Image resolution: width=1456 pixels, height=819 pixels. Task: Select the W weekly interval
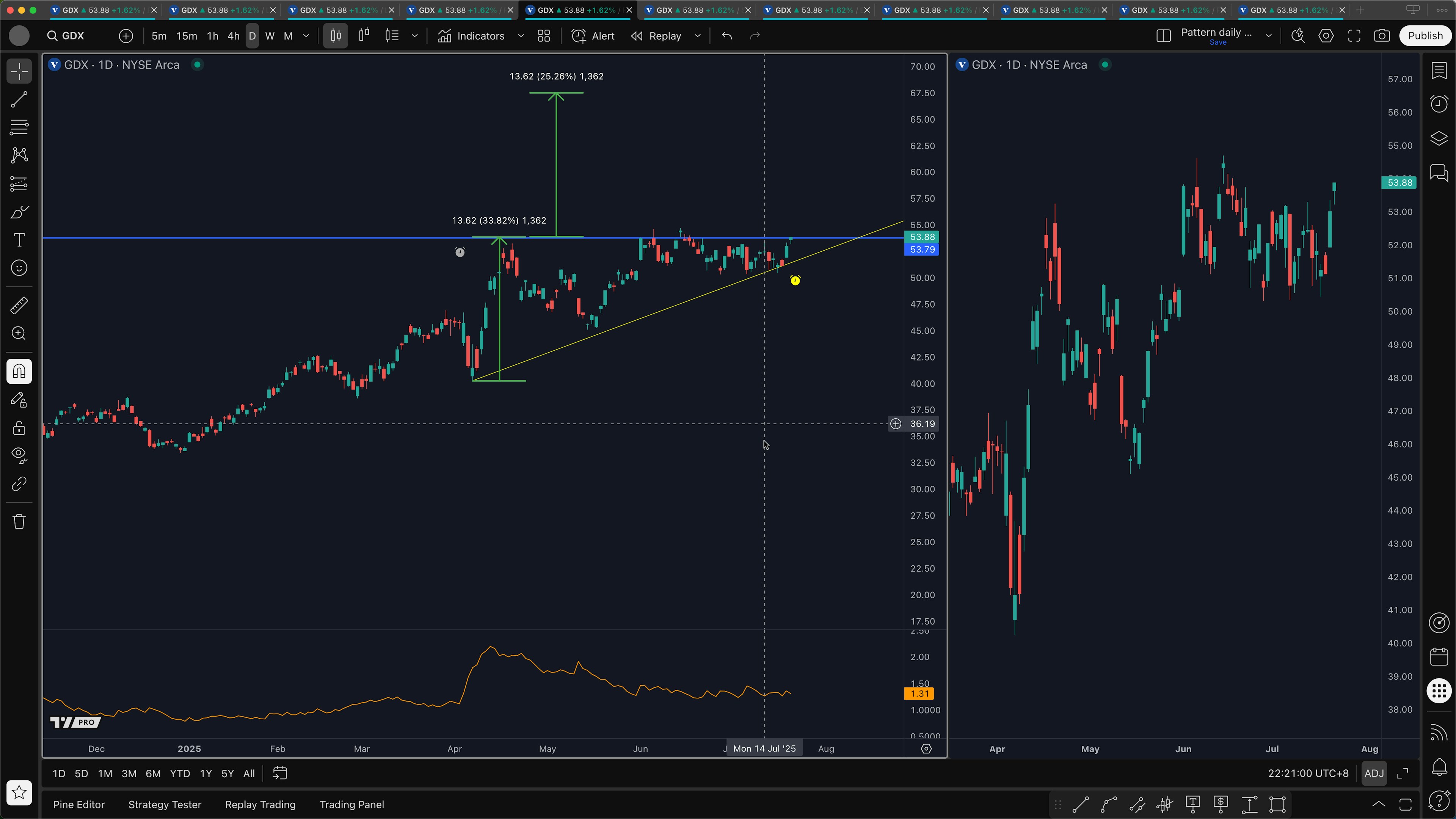(270, 36)
